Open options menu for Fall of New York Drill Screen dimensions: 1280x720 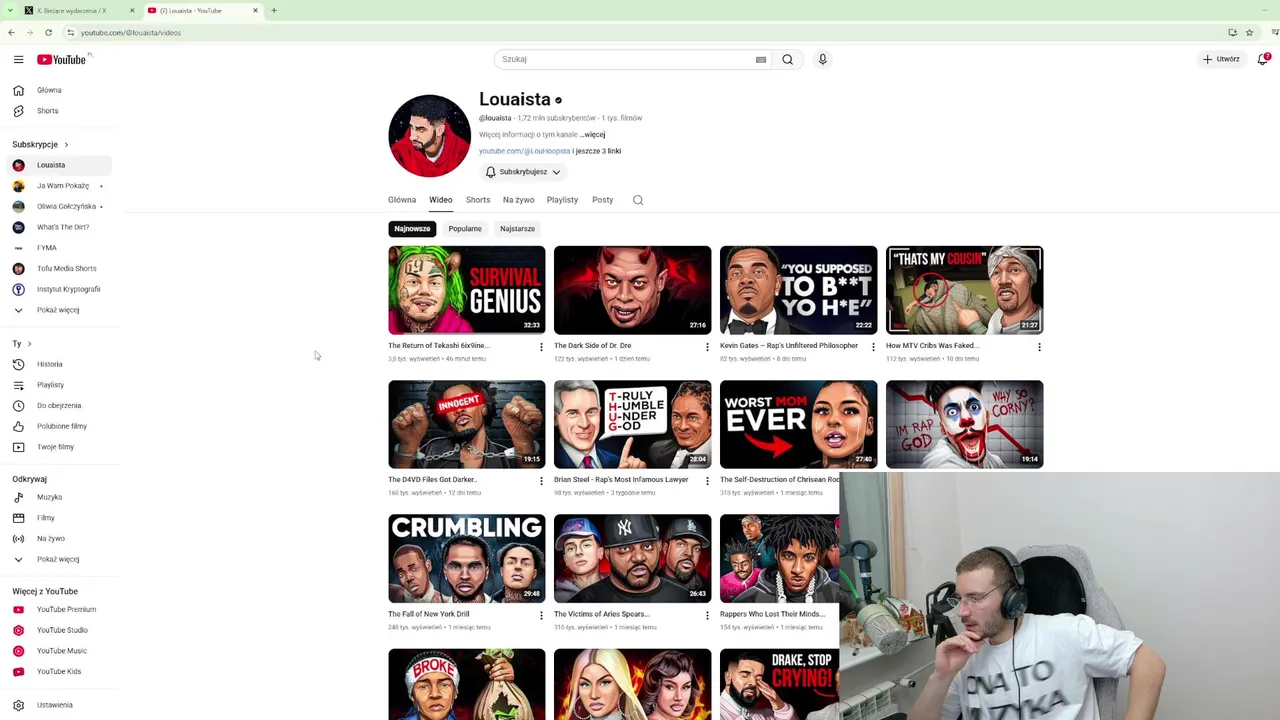(541, 615)
